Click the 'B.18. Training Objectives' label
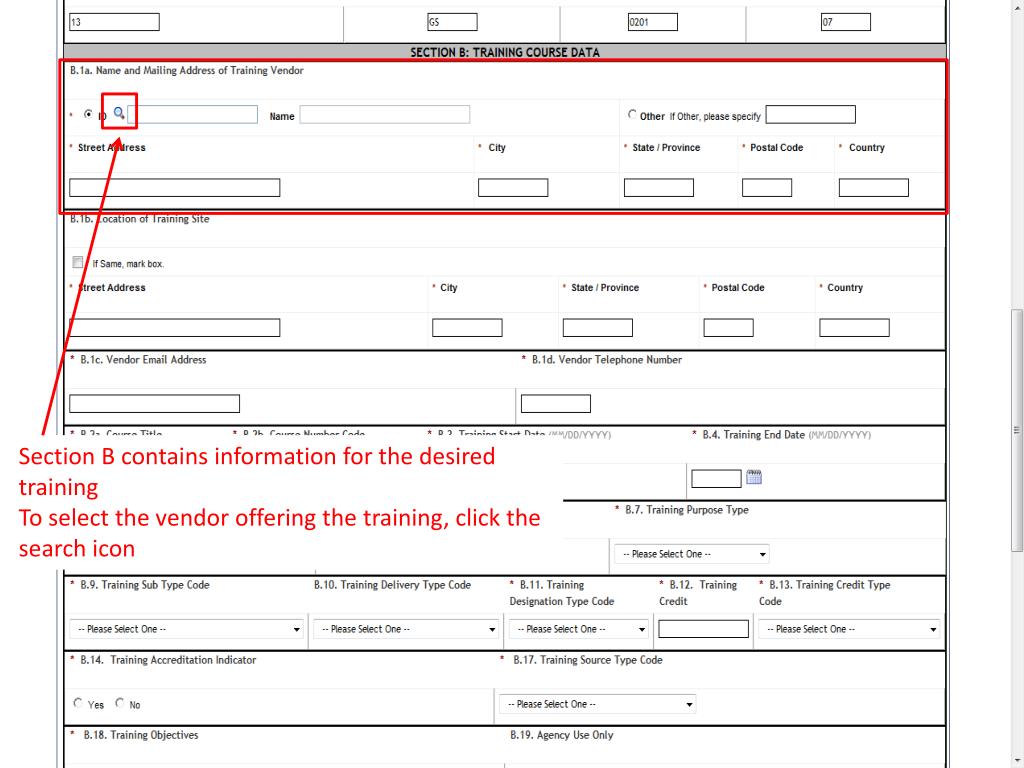Image resolution: width=1024 pixels, height=768 pixels. click(x=140, y=735)
